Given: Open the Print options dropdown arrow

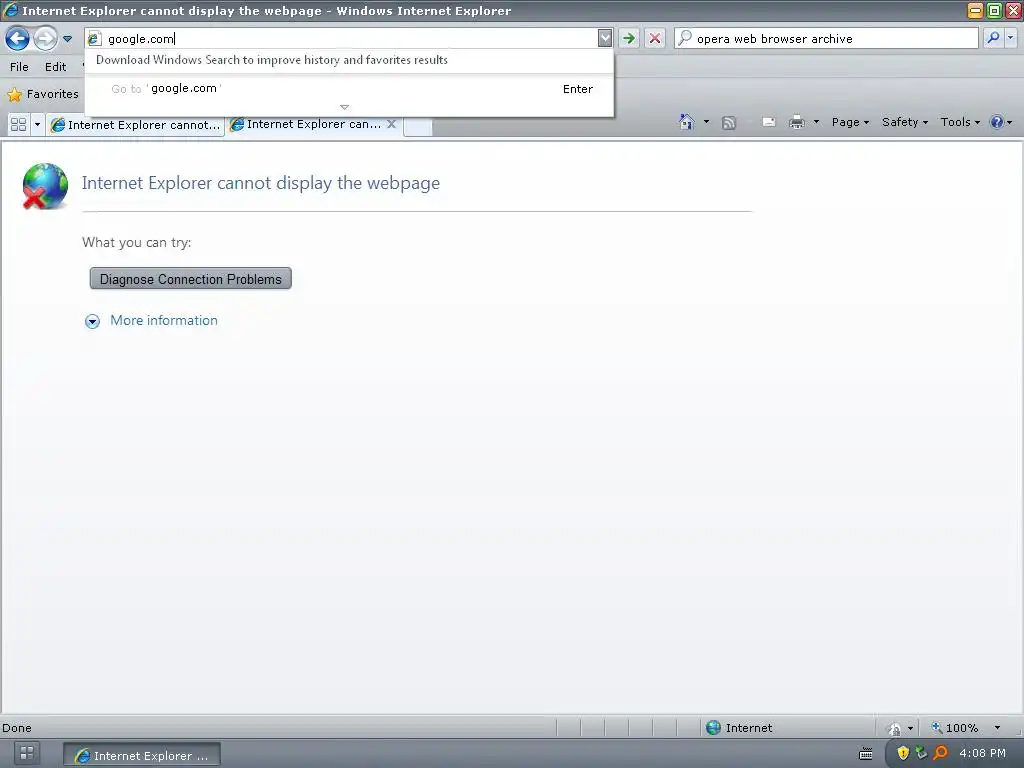Looking at the screenshot, I should click(816, 122).
